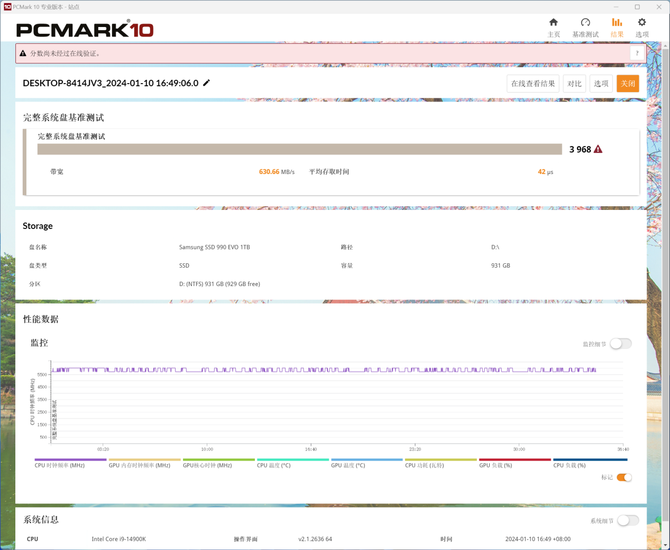Toggle the 标记 markers switch
The height and width of the screenshot is (550, 670).
624,477
